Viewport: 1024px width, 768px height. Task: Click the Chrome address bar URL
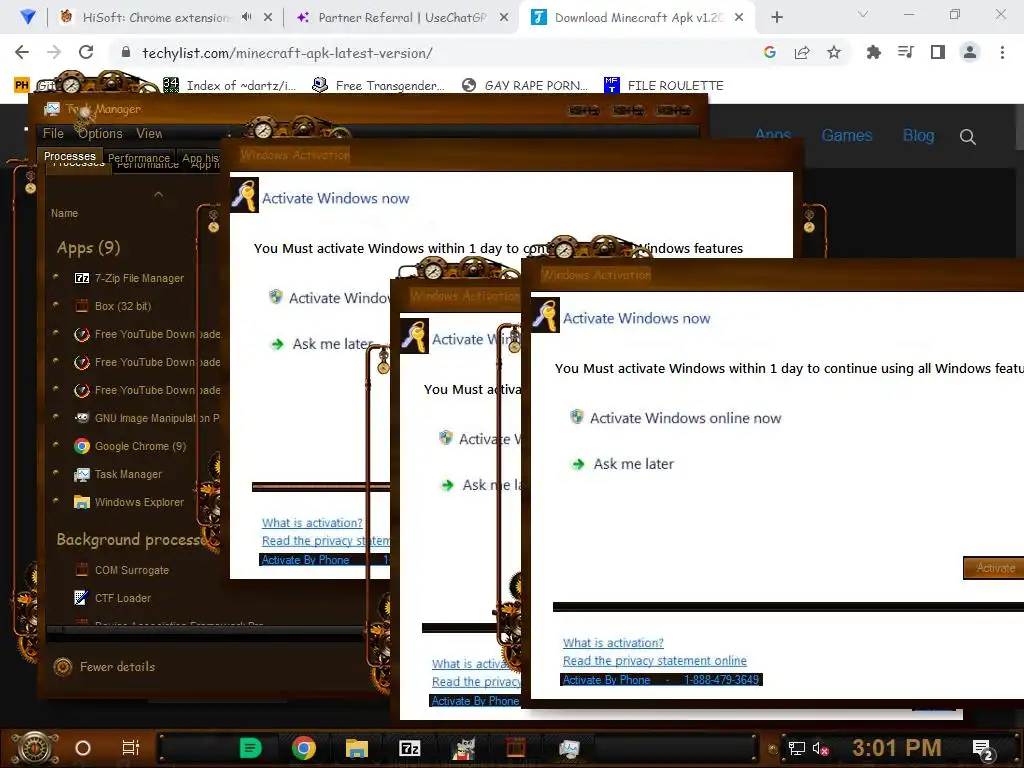click(x=287, y=53)
